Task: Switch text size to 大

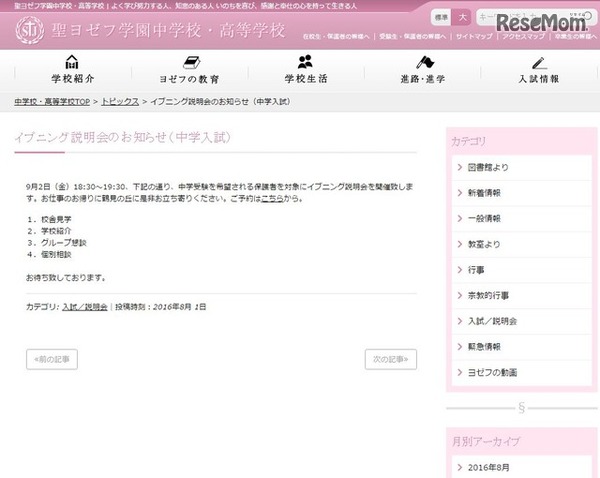Action: pyautogui.click(x=462, y=18)
